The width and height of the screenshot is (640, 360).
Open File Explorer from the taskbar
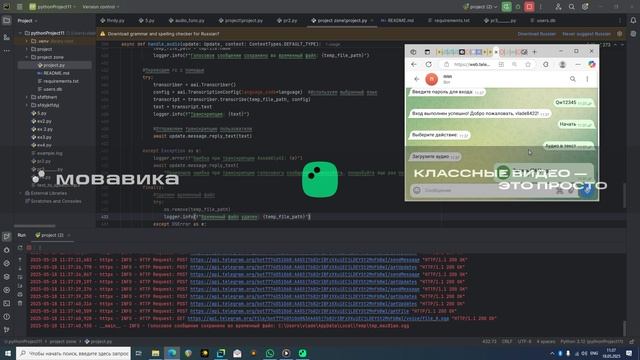coord(156,353)
